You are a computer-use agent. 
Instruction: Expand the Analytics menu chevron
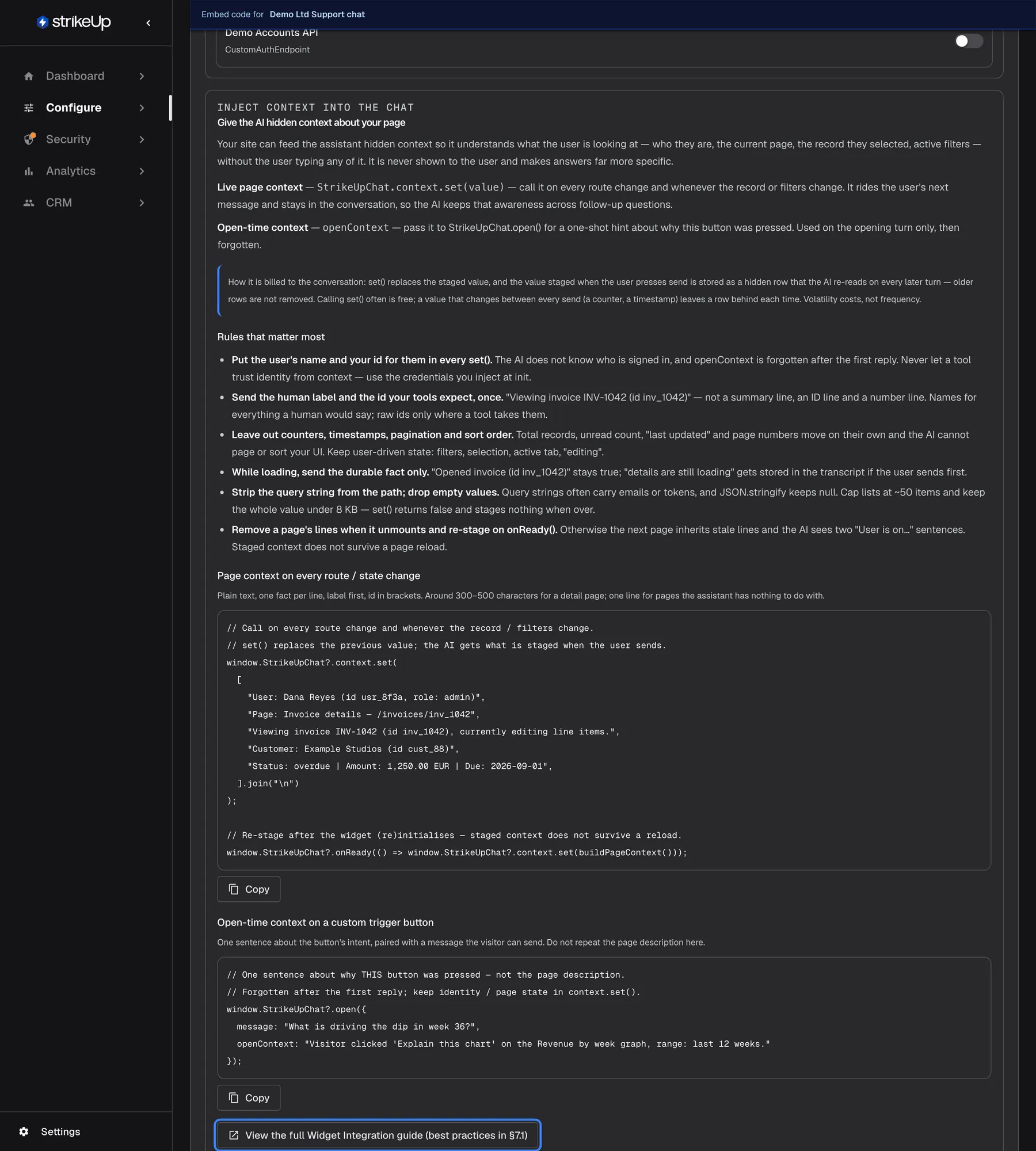pos(142,171)
